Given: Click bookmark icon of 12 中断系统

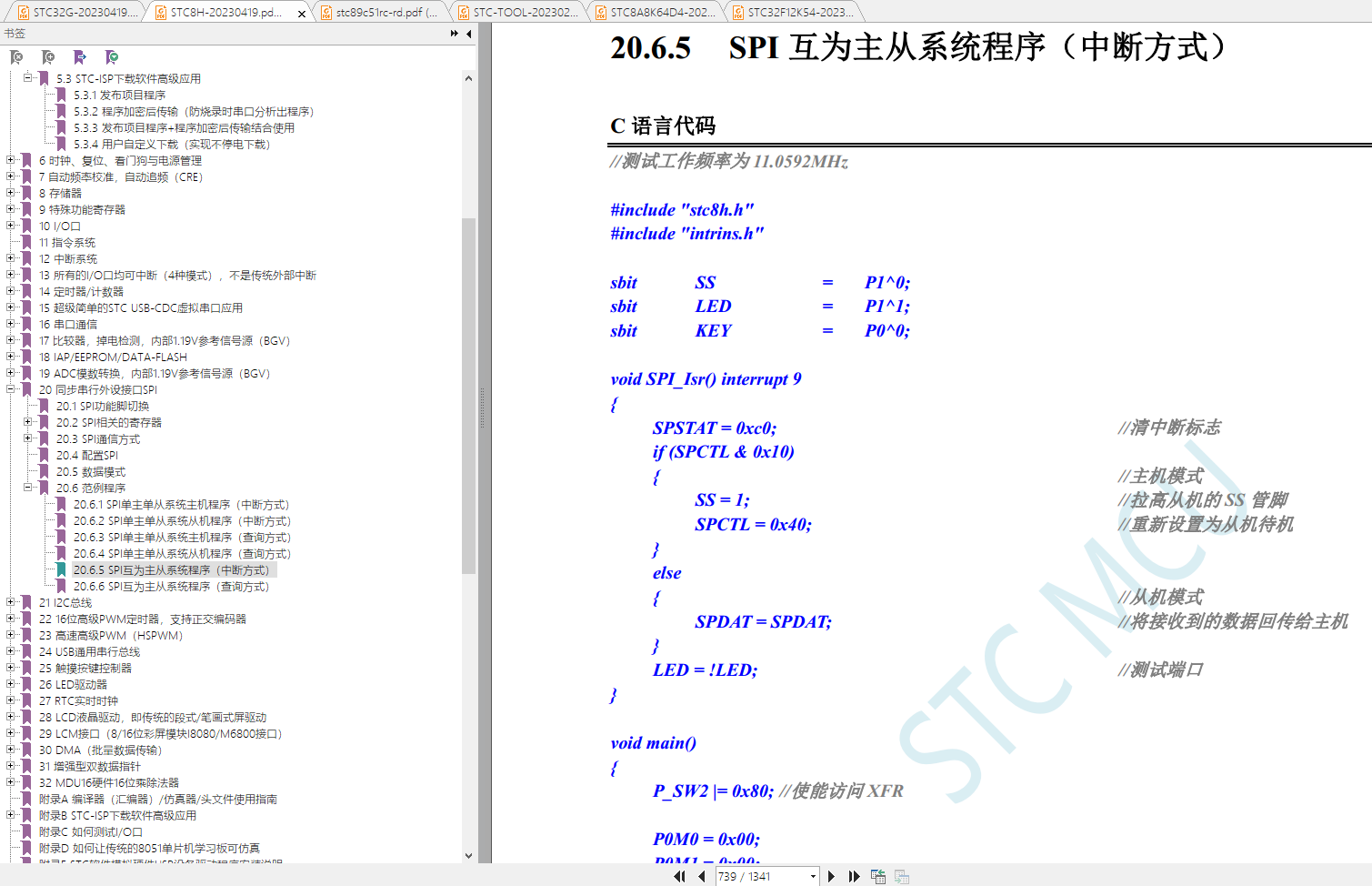Looking at the screenshot, I should pos(27,258).
